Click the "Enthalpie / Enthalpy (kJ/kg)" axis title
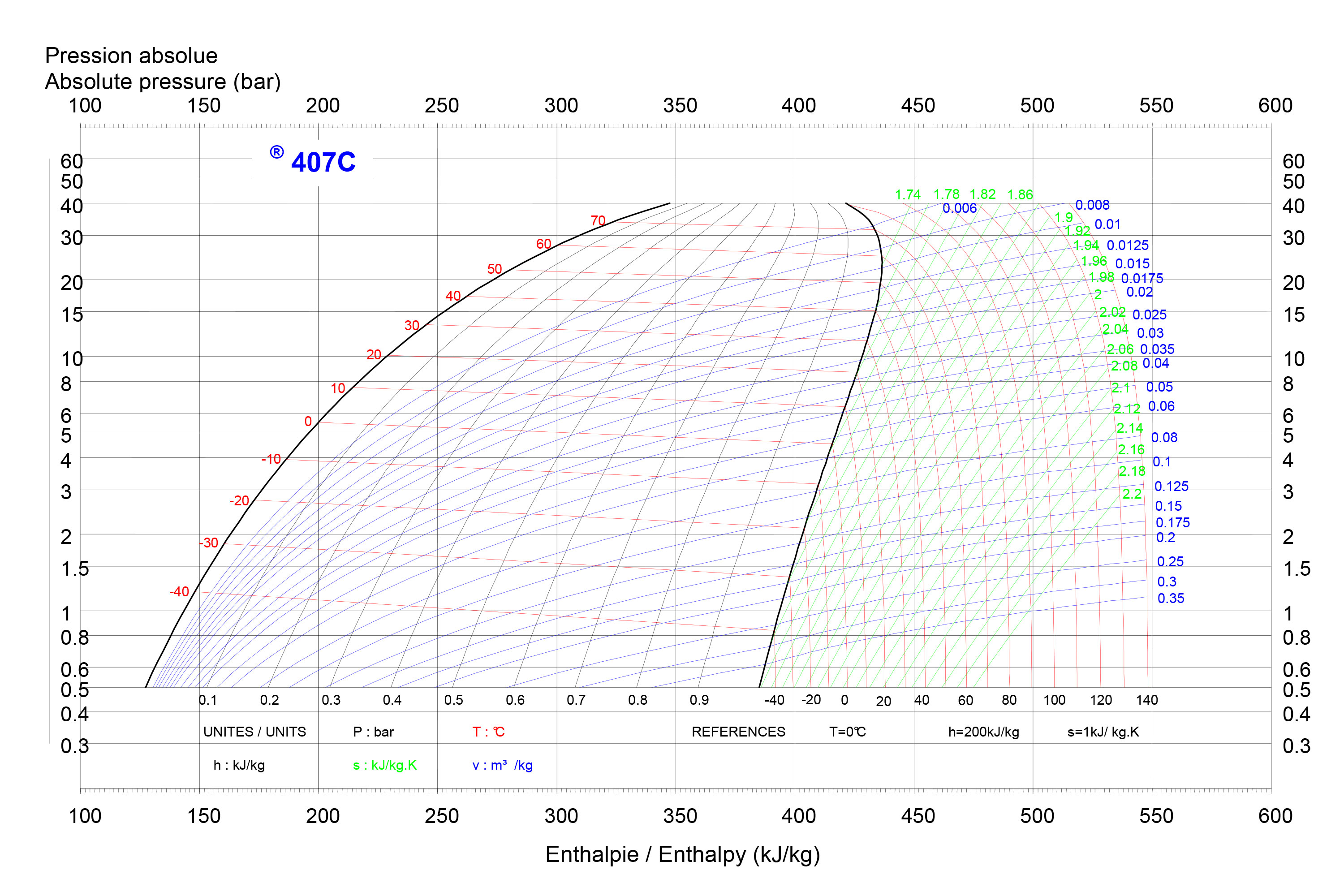Viewport: 1344px width, 896px height. click(682, 855)
